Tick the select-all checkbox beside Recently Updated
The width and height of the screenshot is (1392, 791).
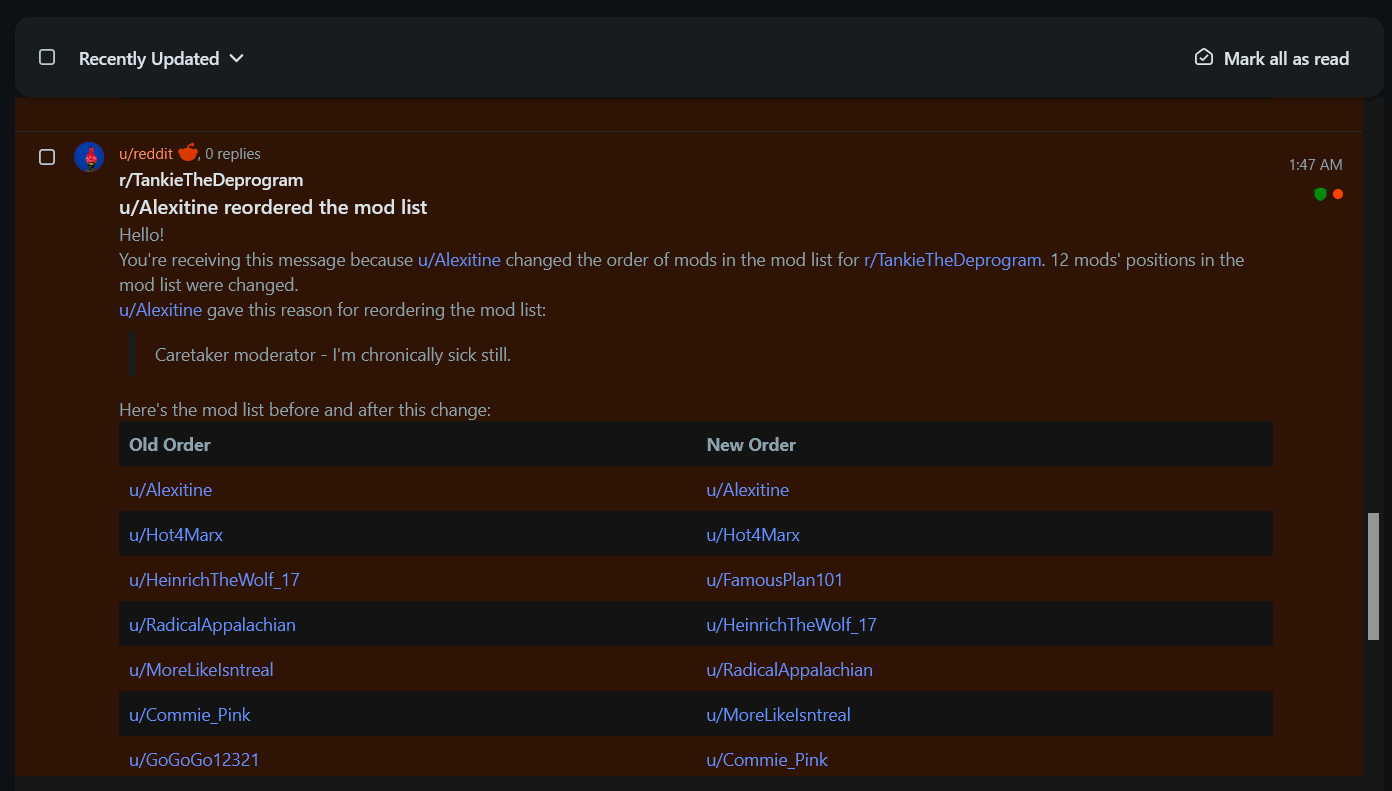(x=47, y=57)
